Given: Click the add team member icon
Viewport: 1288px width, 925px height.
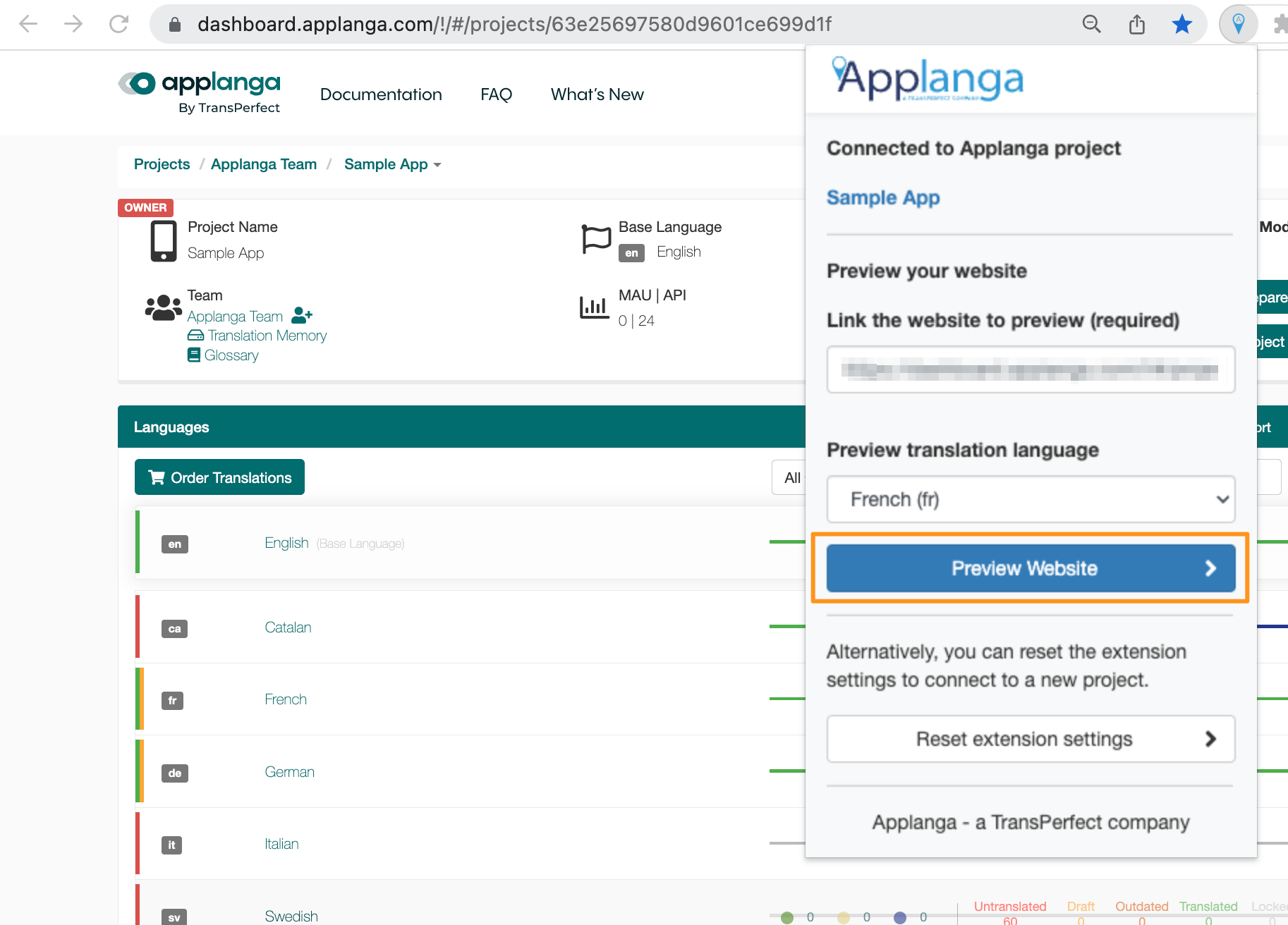Looking at the screenshot, I should pyautogui.click(x=302, y=314).
